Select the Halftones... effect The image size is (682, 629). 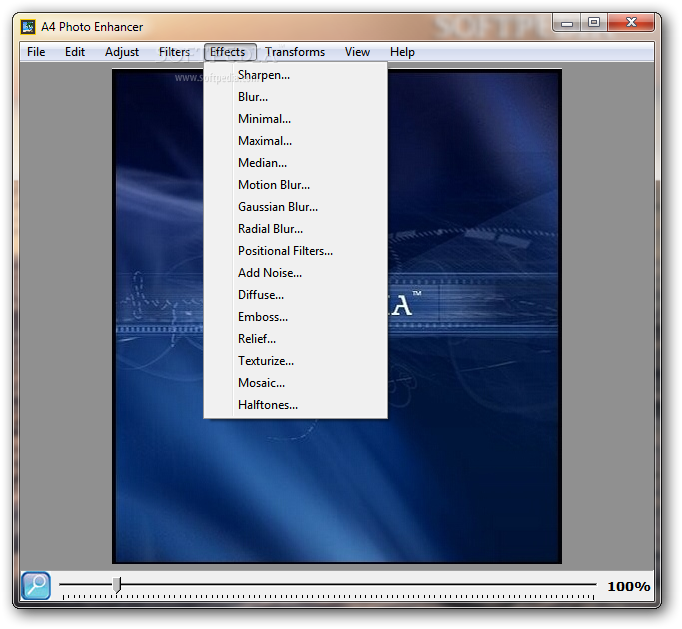[295, 405]
